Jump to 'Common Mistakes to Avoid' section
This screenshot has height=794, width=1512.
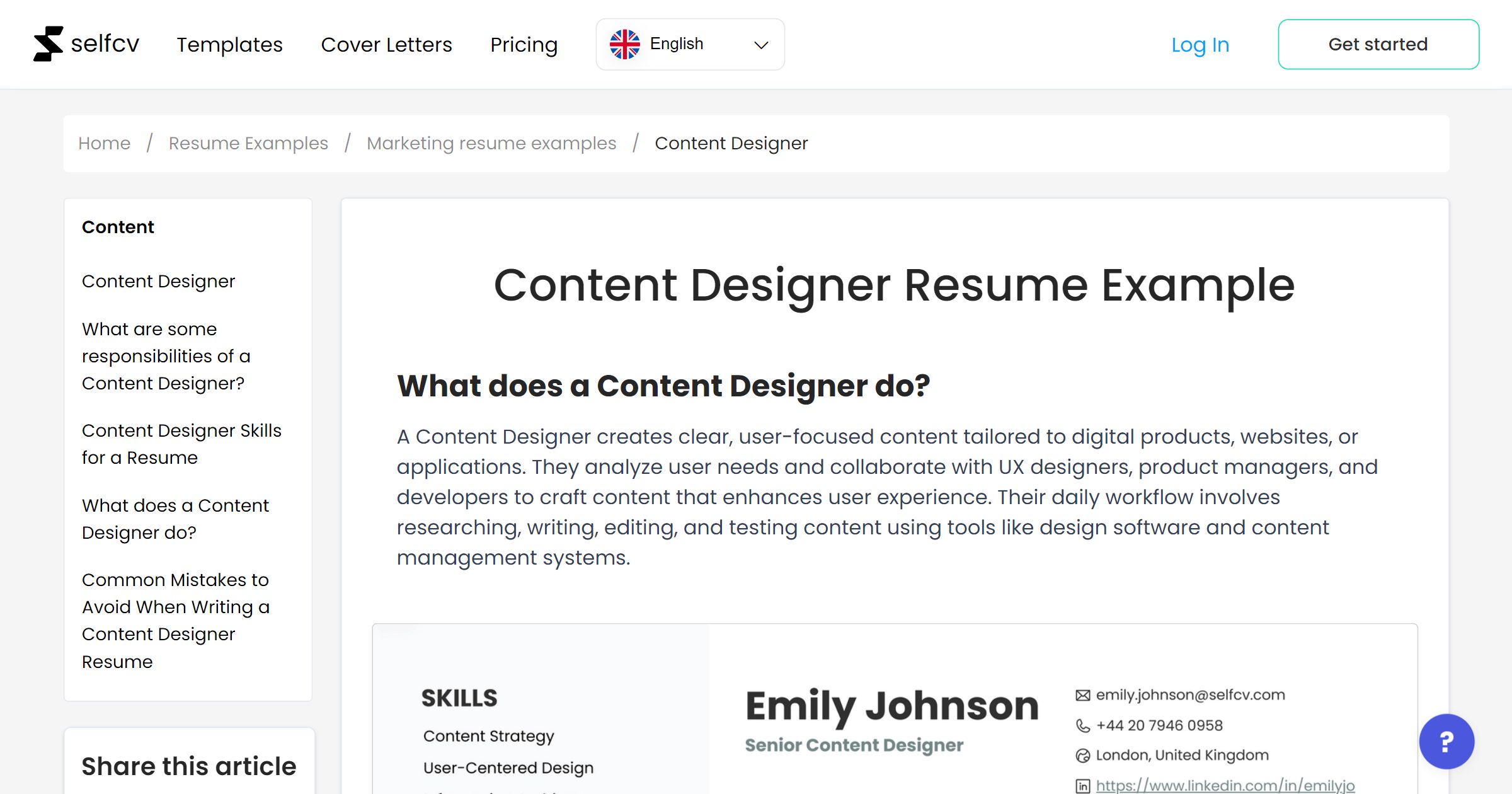pyautogui.click(x=176, y=620)
